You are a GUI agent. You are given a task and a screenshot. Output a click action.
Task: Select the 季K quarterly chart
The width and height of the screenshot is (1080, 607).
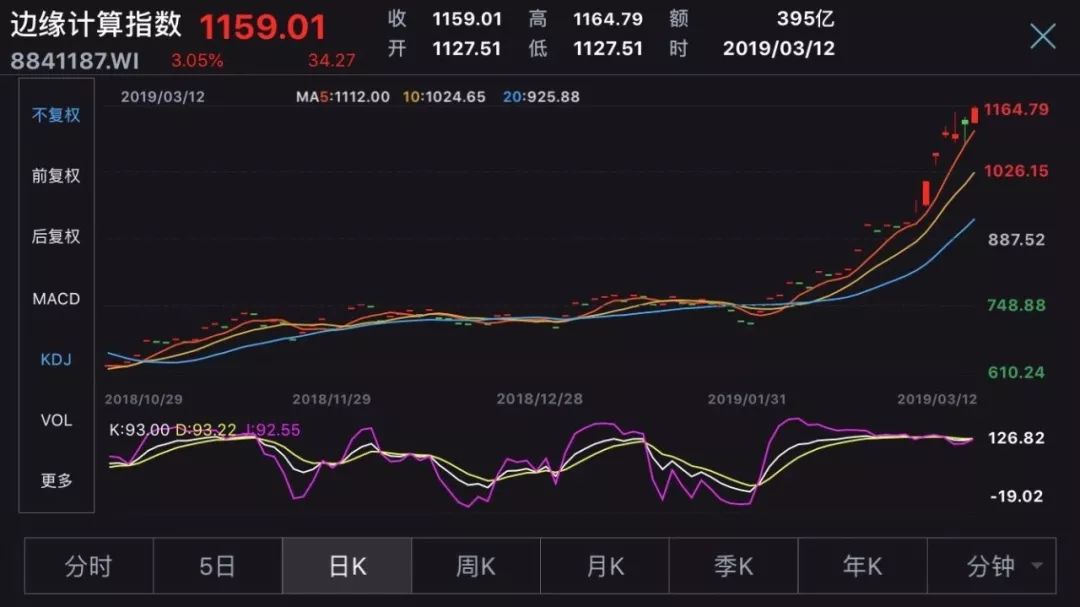tap(733, 565)
